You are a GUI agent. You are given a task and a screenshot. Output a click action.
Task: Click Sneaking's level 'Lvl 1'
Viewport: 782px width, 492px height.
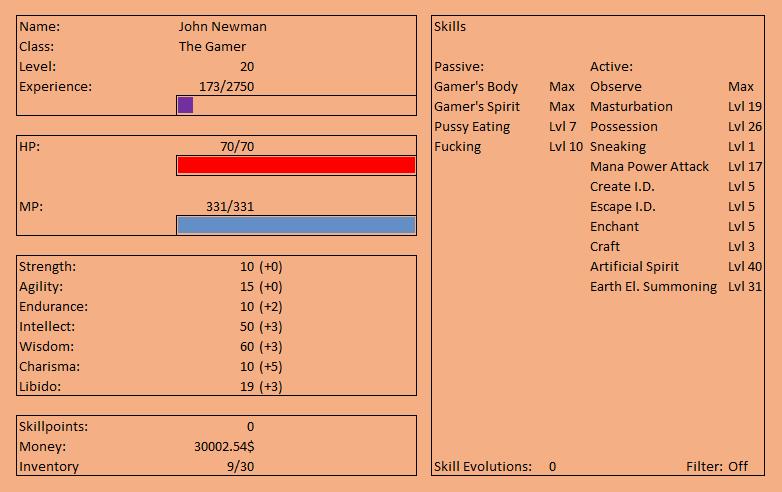(741, 147)
